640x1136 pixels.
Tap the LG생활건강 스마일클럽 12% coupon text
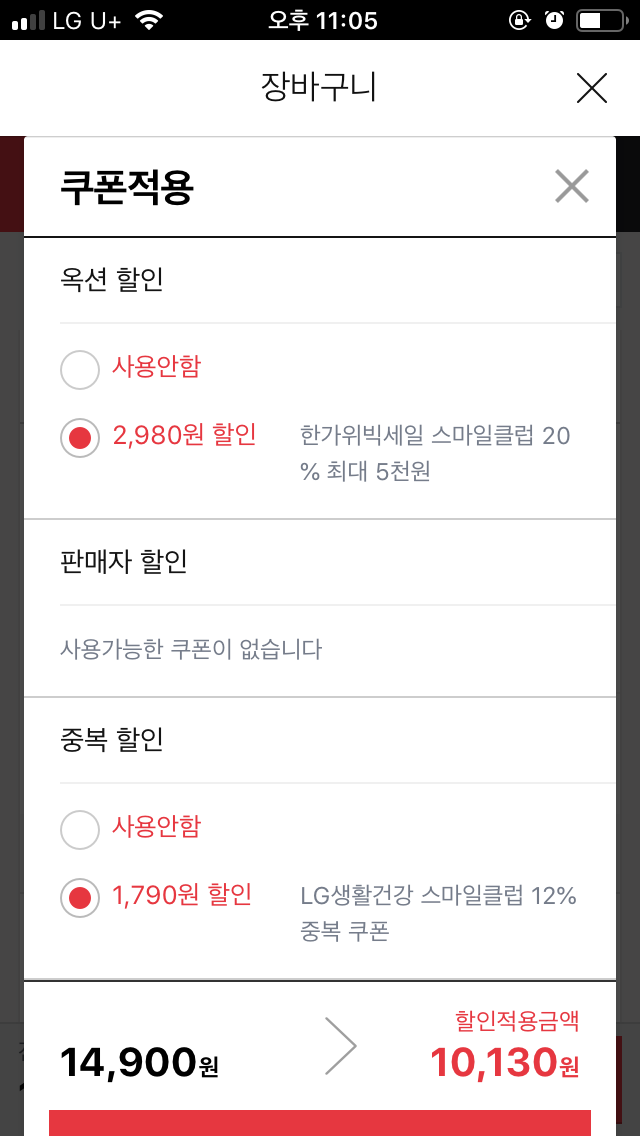438,913
